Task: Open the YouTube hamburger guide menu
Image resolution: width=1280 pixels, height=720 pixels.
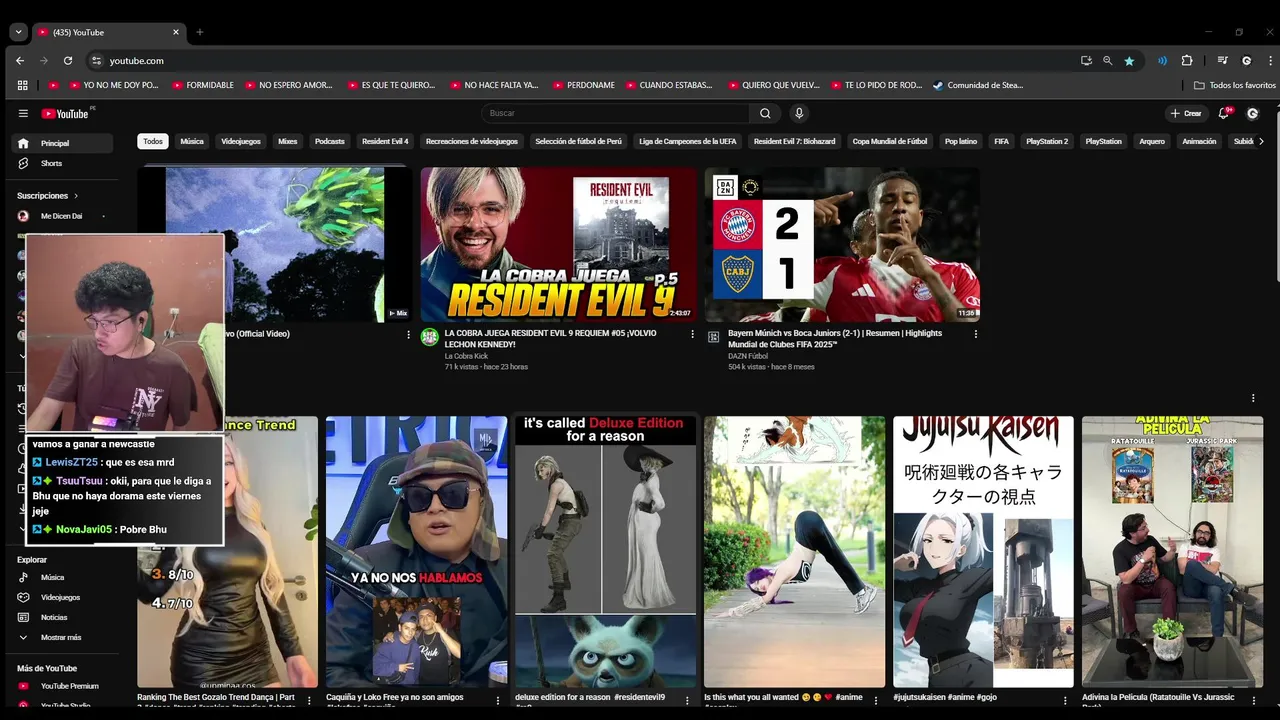Action: pyautogui.click(x=23, y=113)
